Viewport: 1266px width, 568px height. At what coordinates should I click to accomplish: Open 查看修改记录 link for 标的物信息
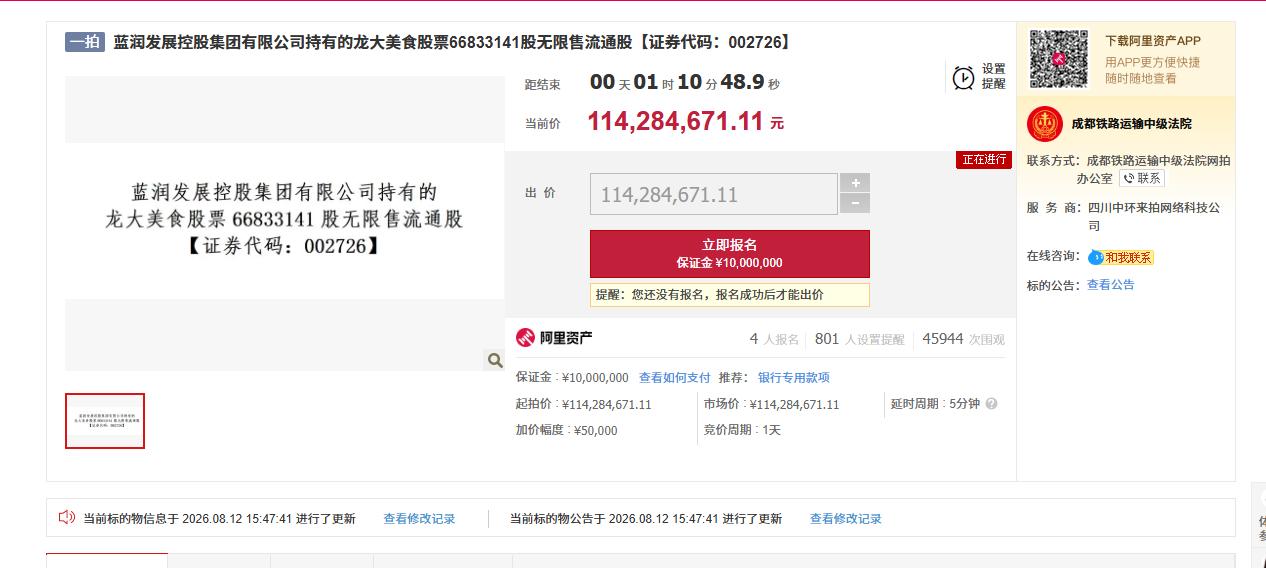(x=419, y=519)
